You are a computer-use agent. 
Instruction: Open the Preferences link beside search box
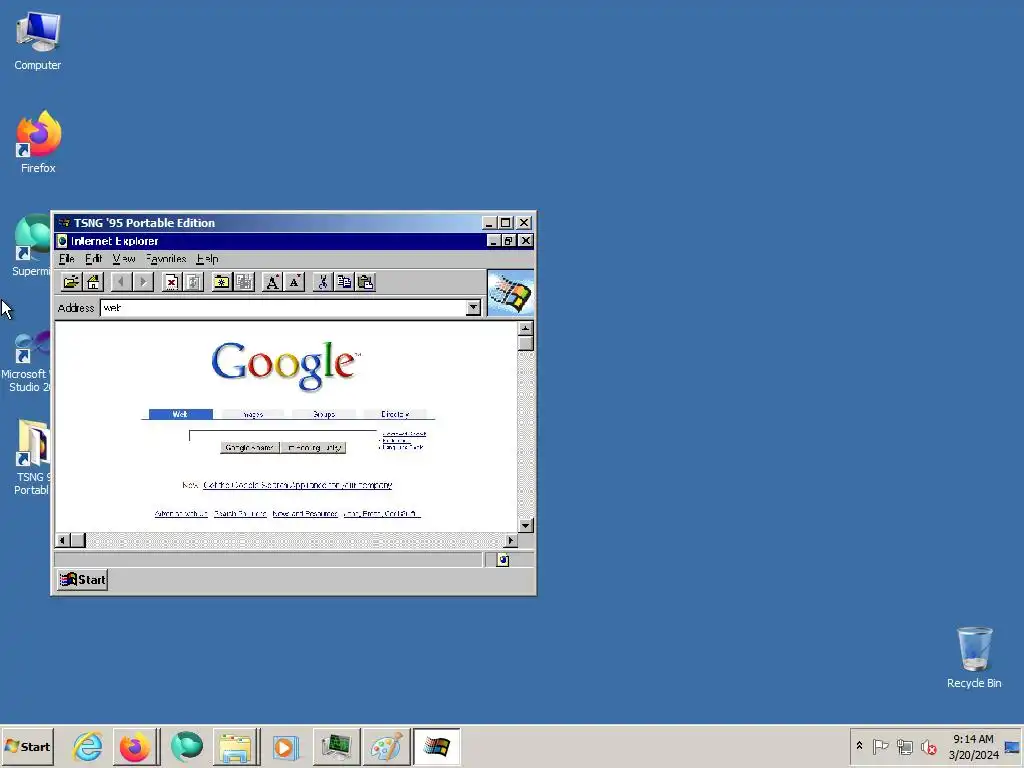tap(396, 441)
